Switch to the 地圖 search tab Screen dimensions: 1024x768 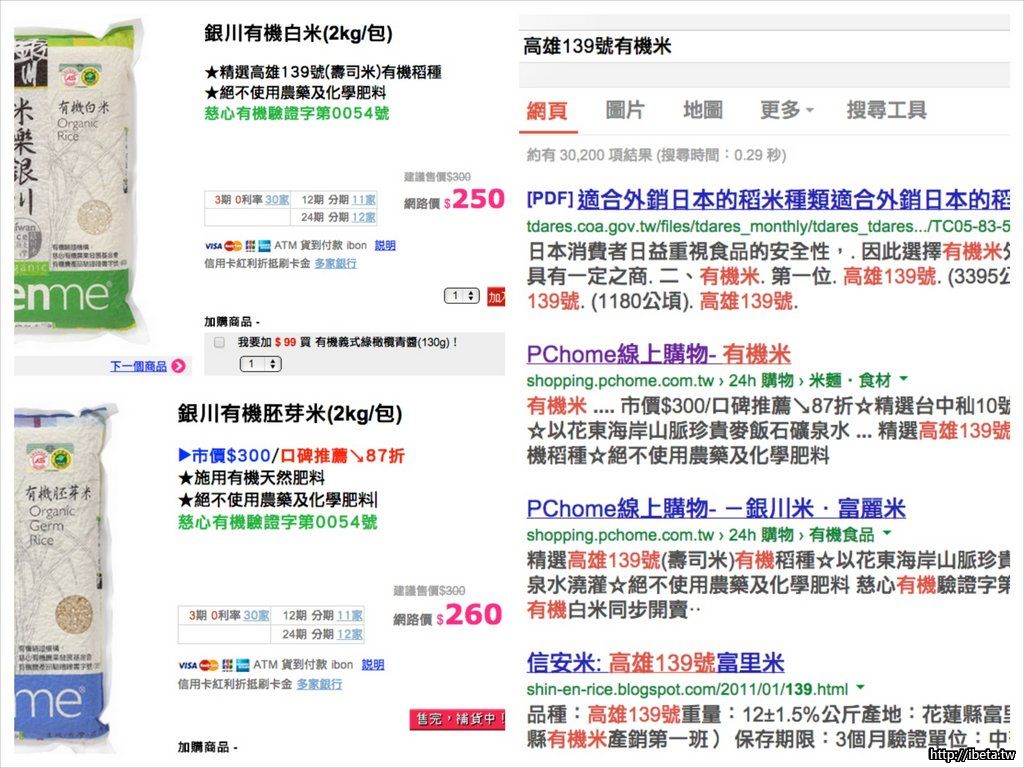pyautogui.click(x=703, y=110)
